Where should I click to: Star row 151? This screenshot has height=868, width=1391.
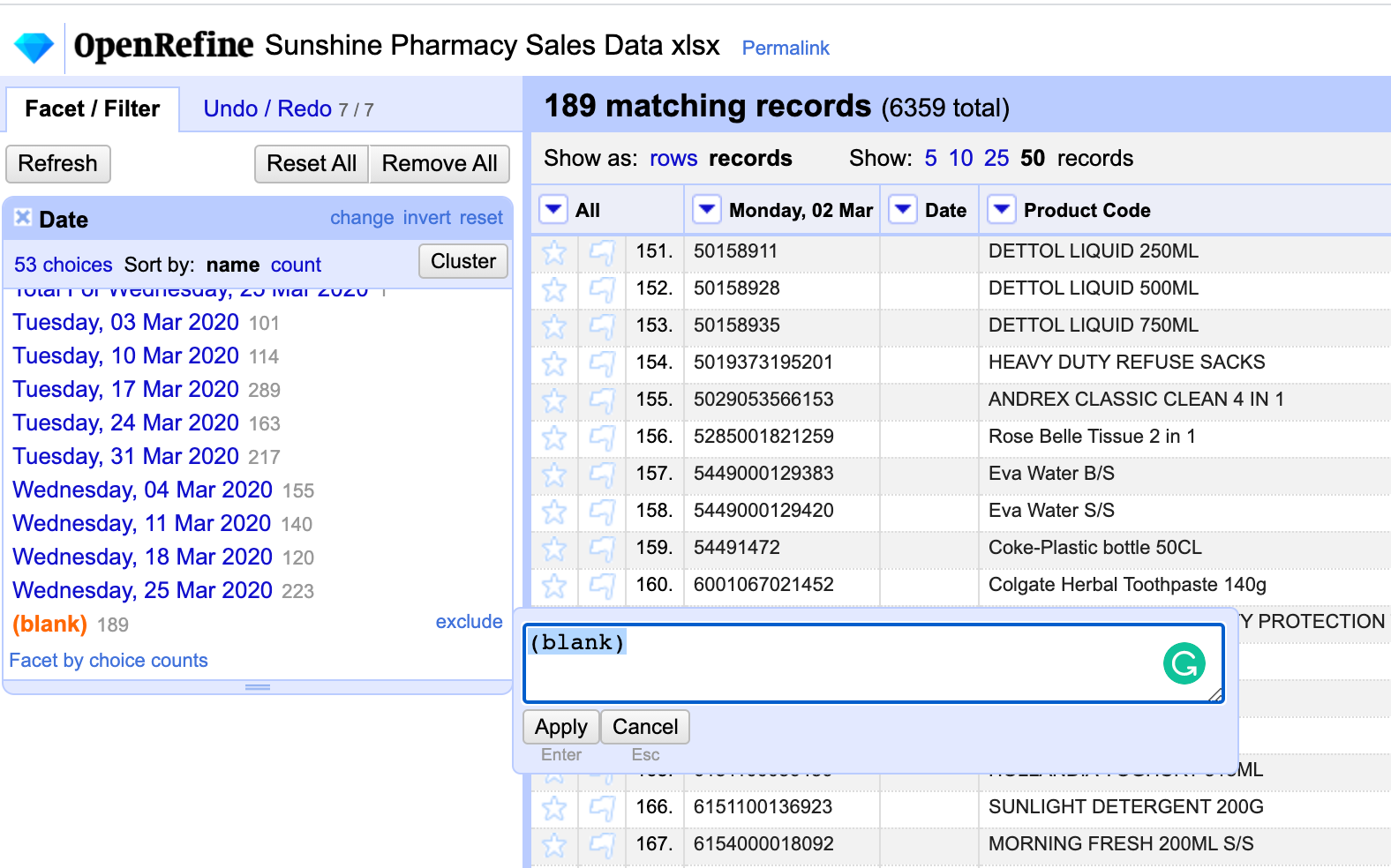pos(554,252)
